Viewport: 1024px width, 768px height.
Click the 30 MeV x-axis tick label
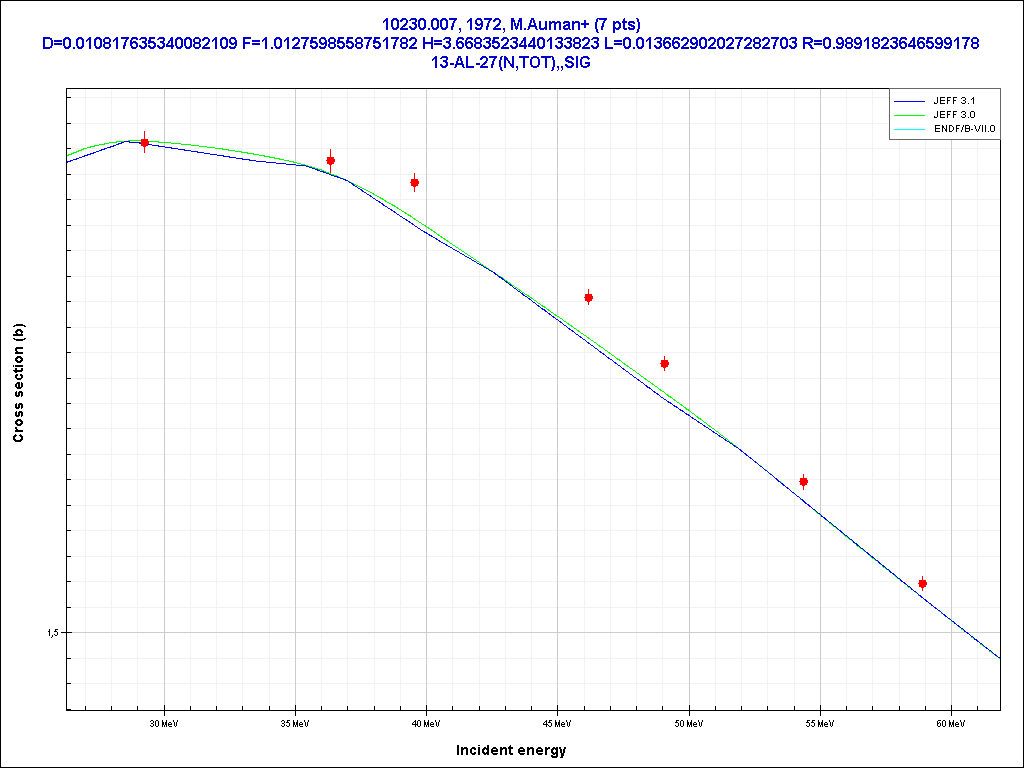coord(164,722)
